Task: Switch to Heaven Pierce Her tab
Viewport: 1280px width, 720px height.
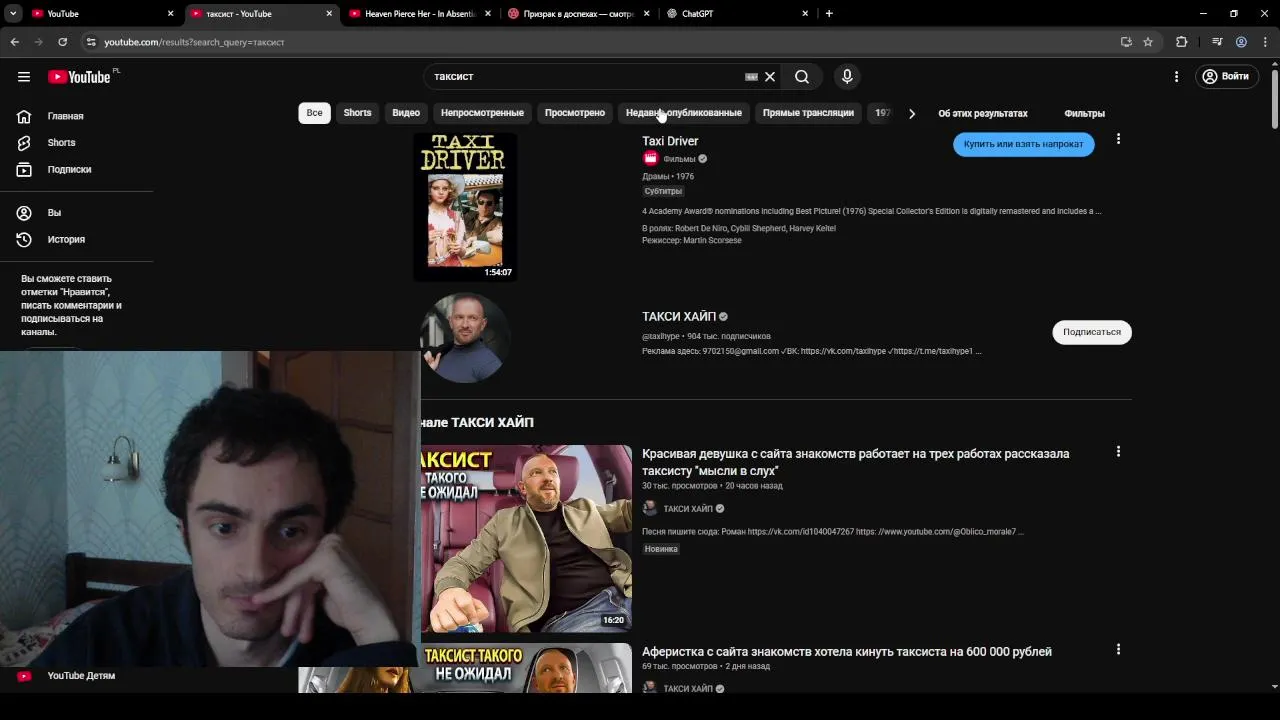Action: click(x=421, y=14)
